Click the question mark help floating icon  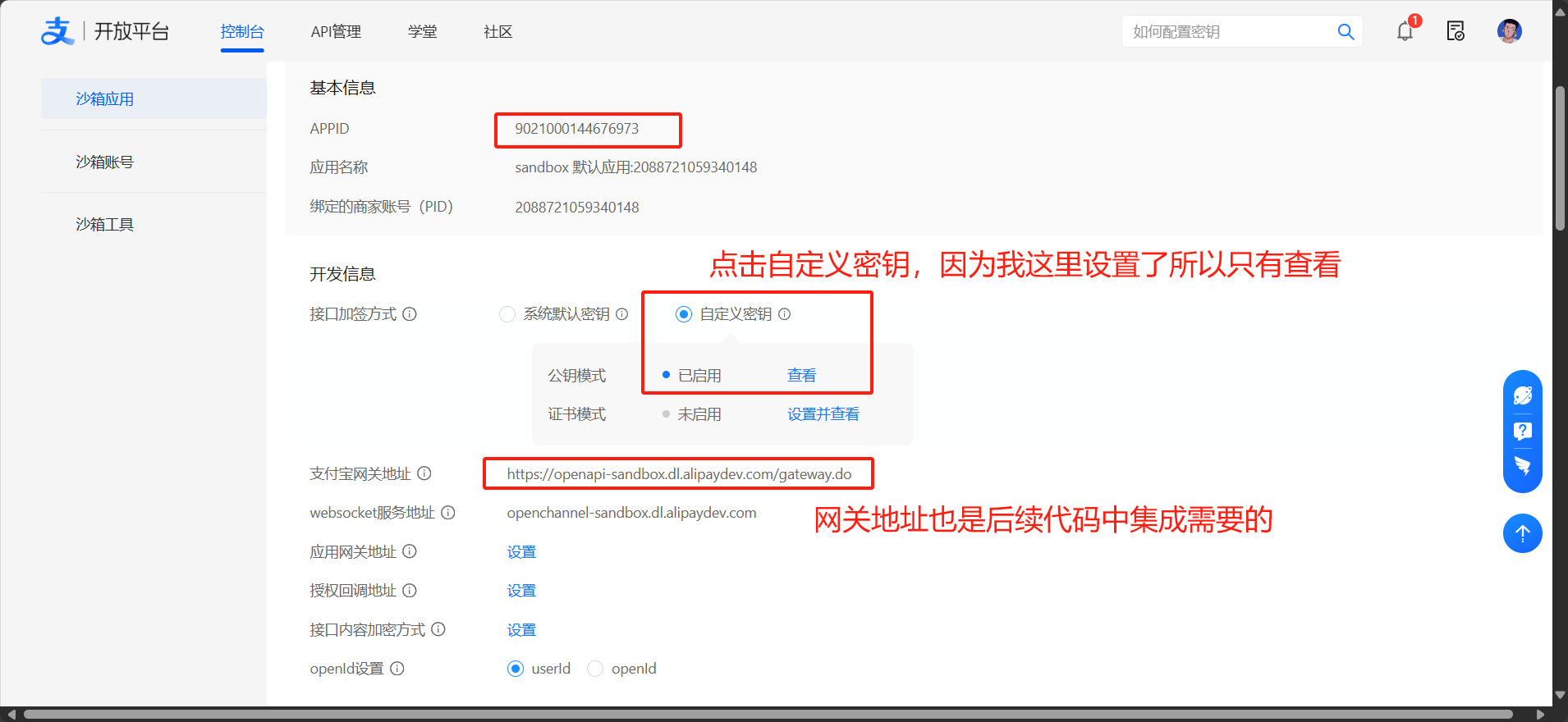click(x=1523, y=431)
